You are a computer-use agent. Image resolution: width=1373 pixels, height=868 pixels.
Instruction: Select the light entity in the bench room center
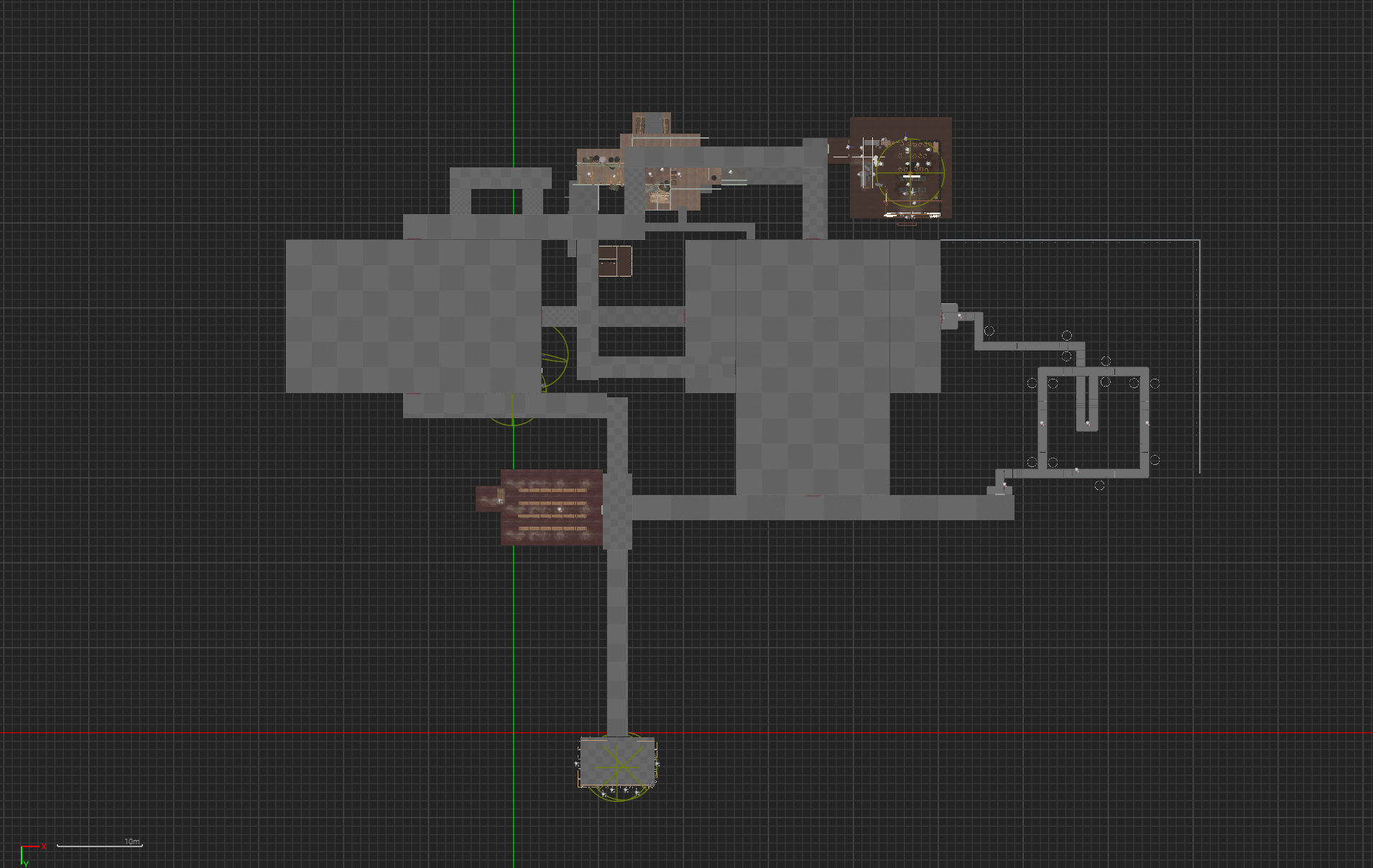(x=559, y=509)
